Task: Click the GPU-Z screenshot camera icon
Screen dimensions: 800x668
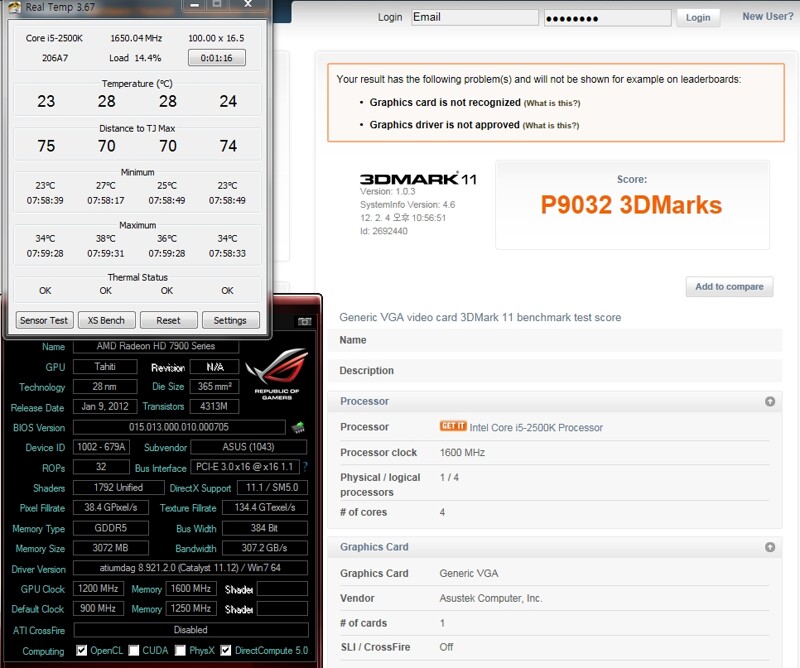Action: click(x=305, y=321)
